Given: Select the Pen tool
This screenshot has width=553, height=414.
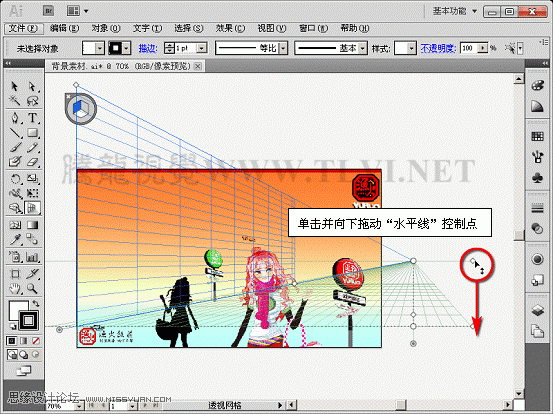Looking at the screenshot, I should pos(14,118).
